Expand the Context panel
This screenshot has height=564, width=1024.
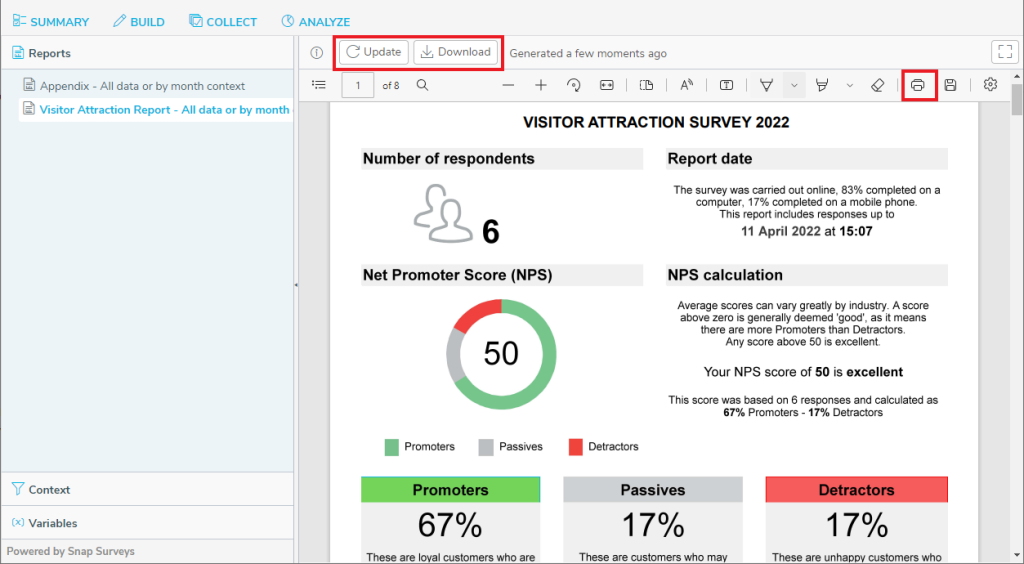pos(147,489)
